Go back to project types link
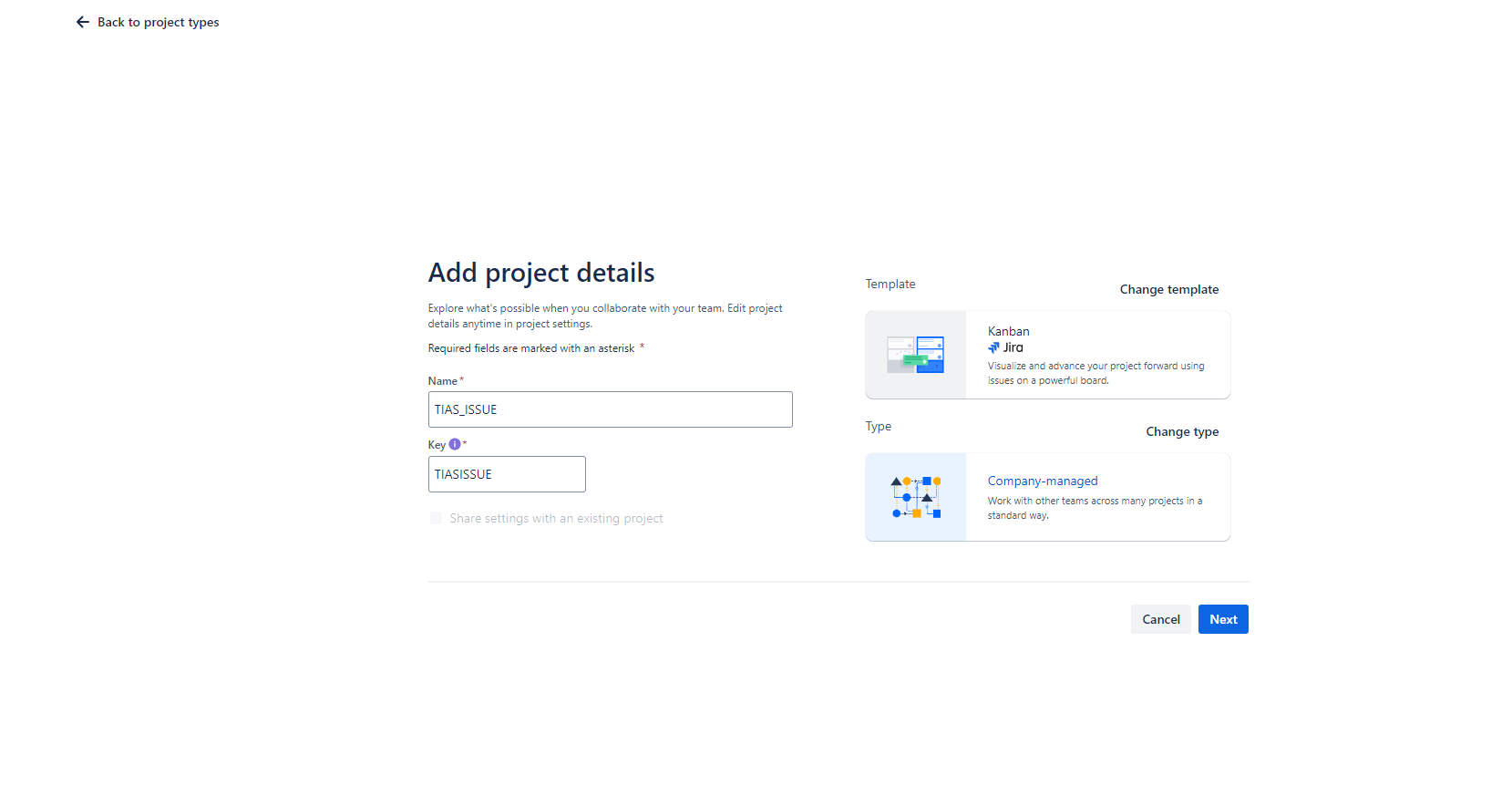This screenshot has width=1512, height=797. (x=158, y=22)
